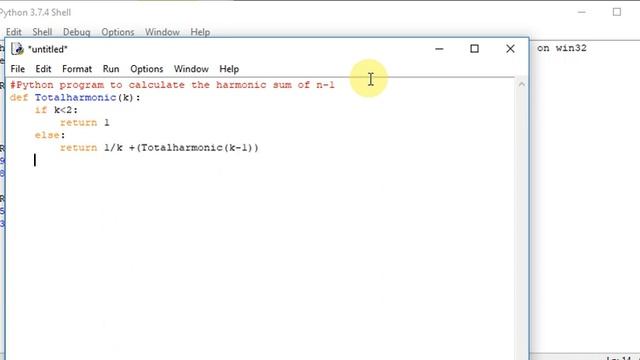
Task: Maximize the Python Shell window
Action: (617, 12)
